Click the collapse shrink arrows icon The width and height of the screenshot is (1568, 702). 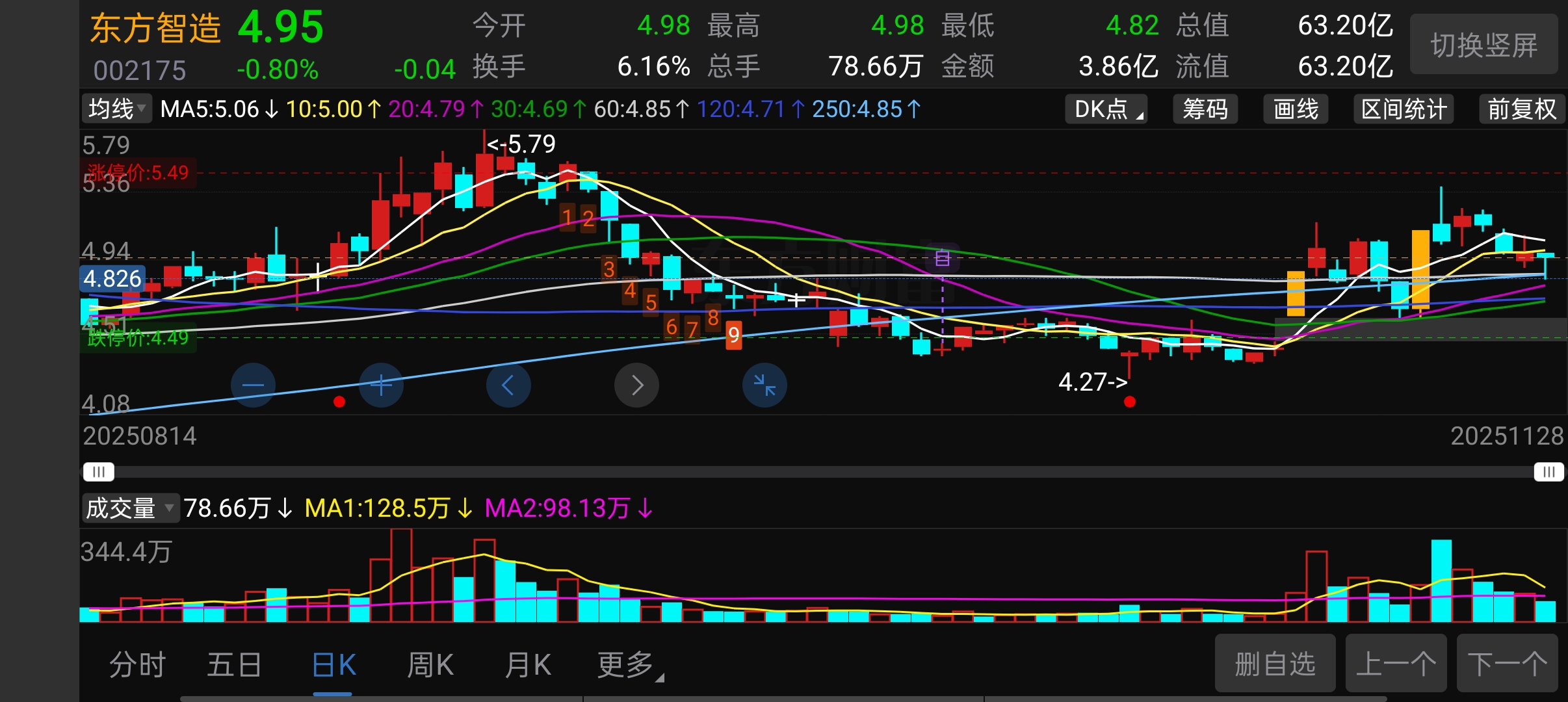(764, 385)
